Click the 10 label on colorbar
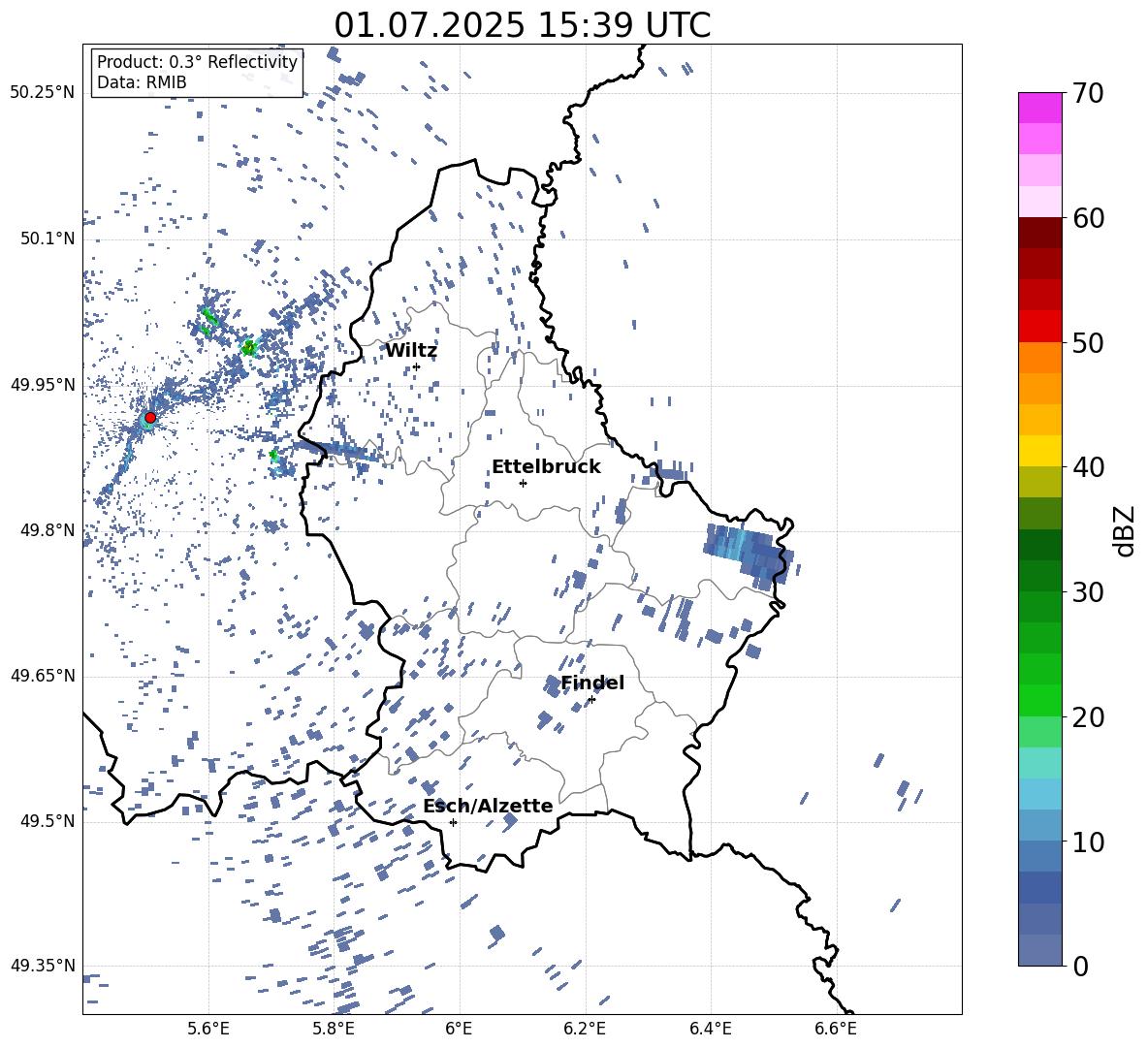This screenshot has width=1148, height=1048. pos(1088,842)
